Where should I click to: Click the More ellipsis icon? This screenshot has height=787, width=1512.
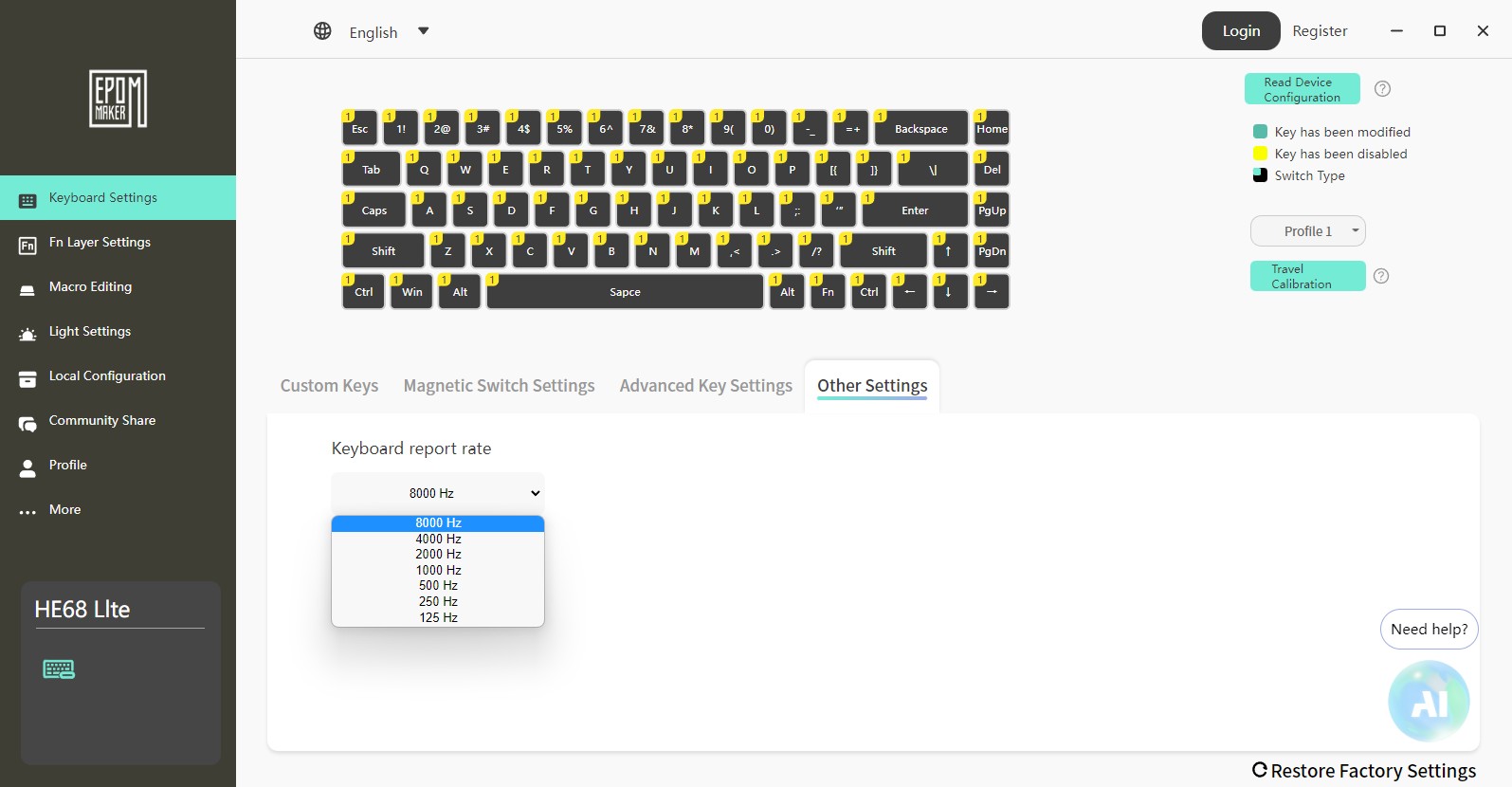[27, 511]
